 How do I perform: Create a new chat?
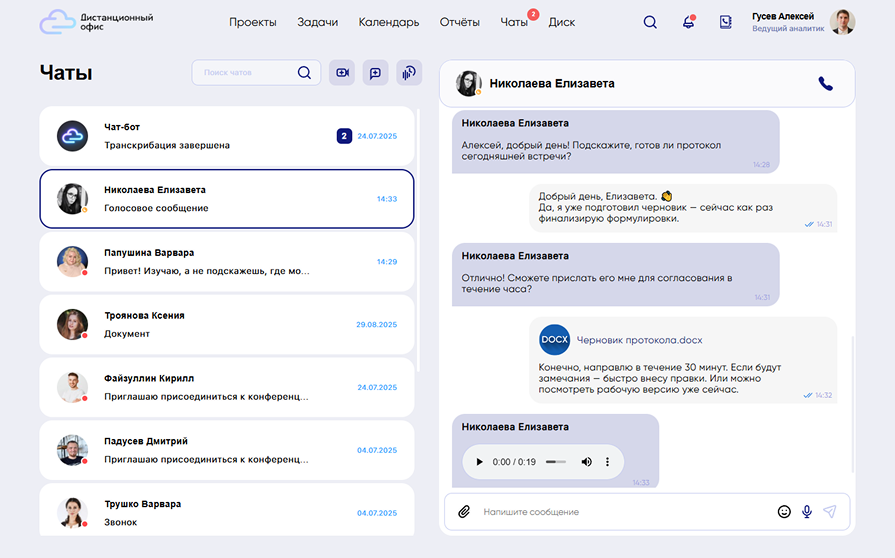tap(375, 73)
